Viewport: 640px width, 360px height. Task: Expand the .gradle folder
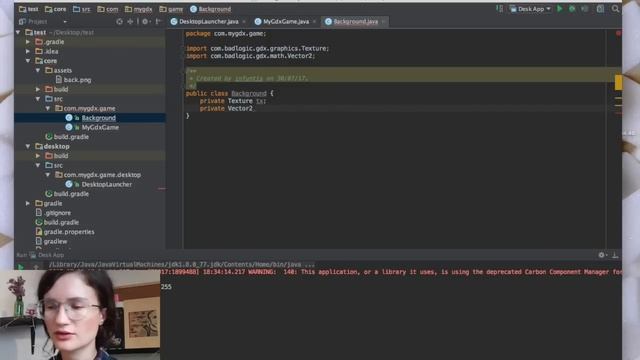(28, 42)
